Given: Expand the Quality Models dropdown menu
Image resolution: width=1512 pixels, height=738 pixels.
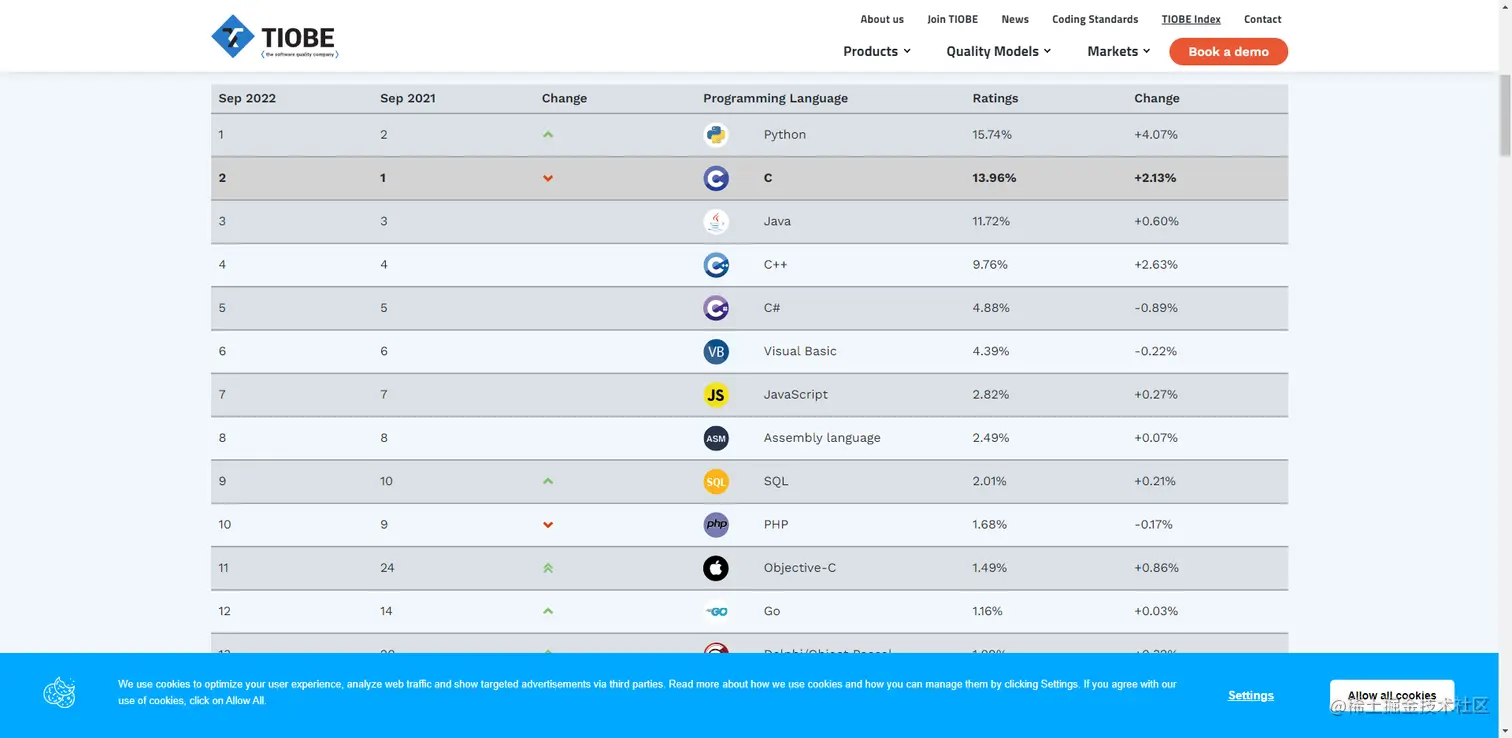Looking at the screenshot, I should 998,51.
